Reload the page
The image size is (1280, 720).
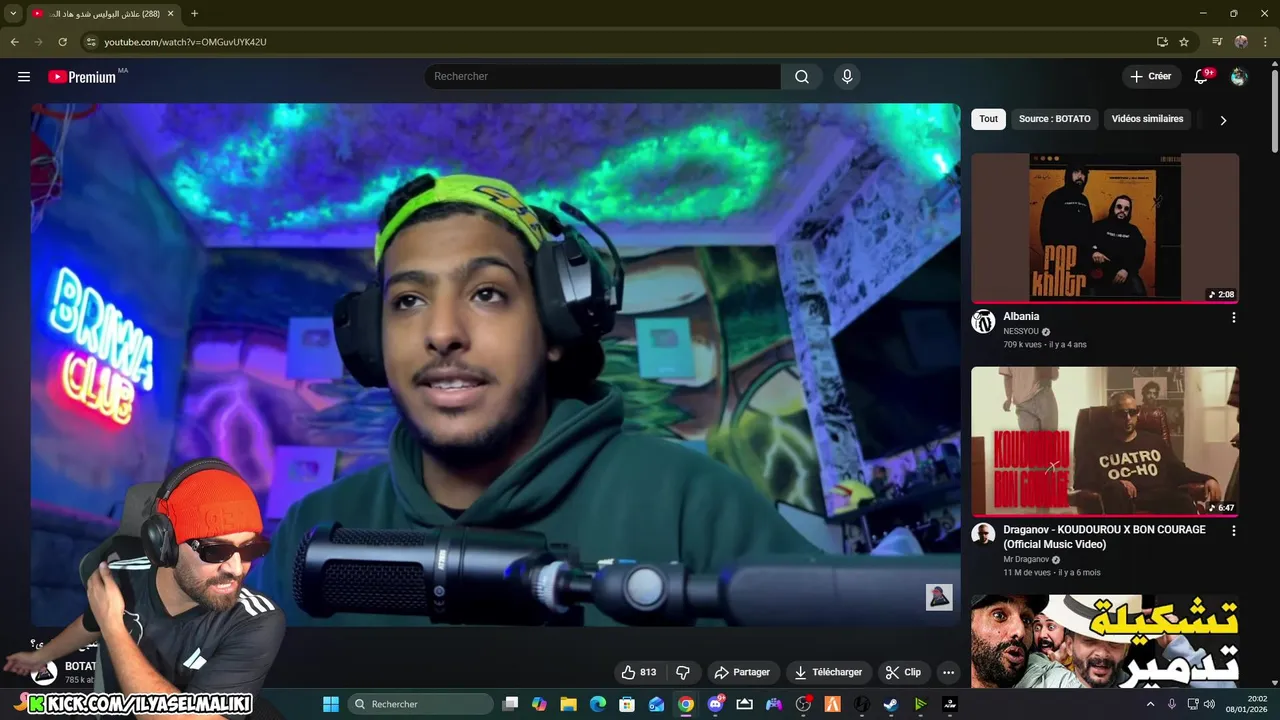62,42
